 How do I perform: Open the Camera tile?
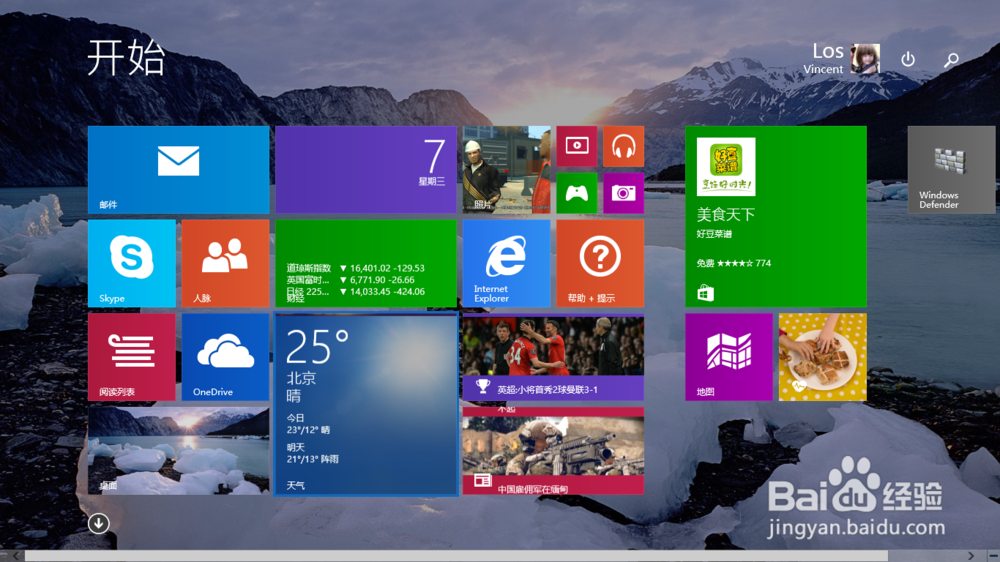(x=624, y=193)
